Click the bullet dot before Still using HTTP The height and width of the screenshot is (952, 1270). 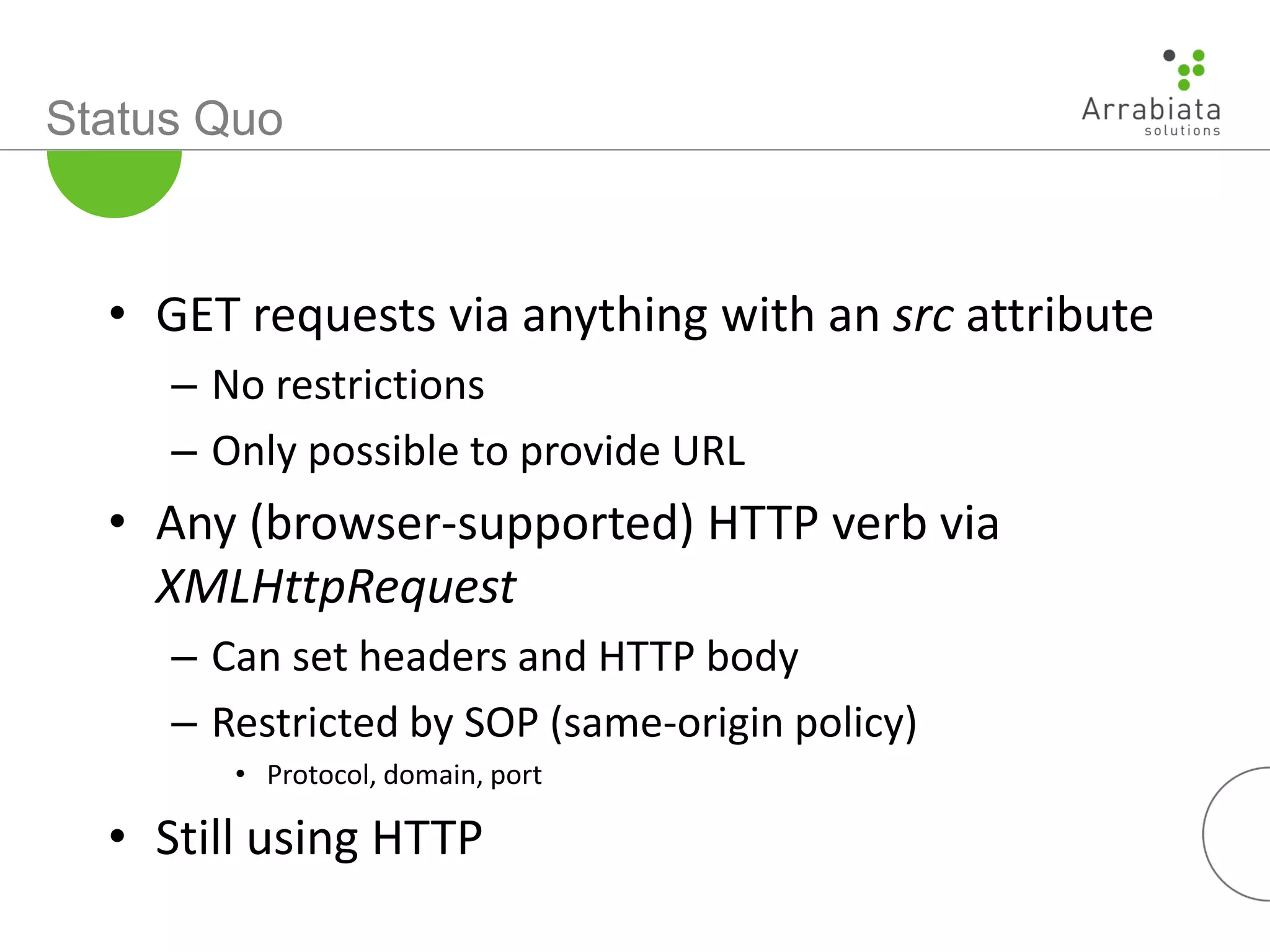point(117,837)
